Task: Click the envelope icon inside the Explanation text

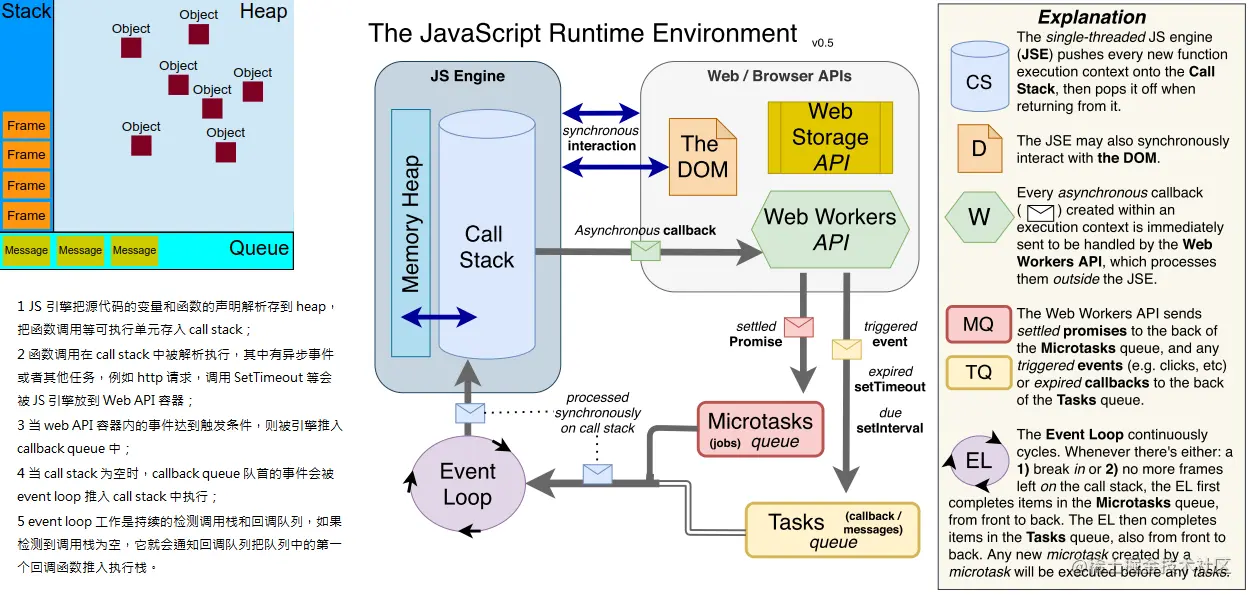Action: tap(1042, 211)
